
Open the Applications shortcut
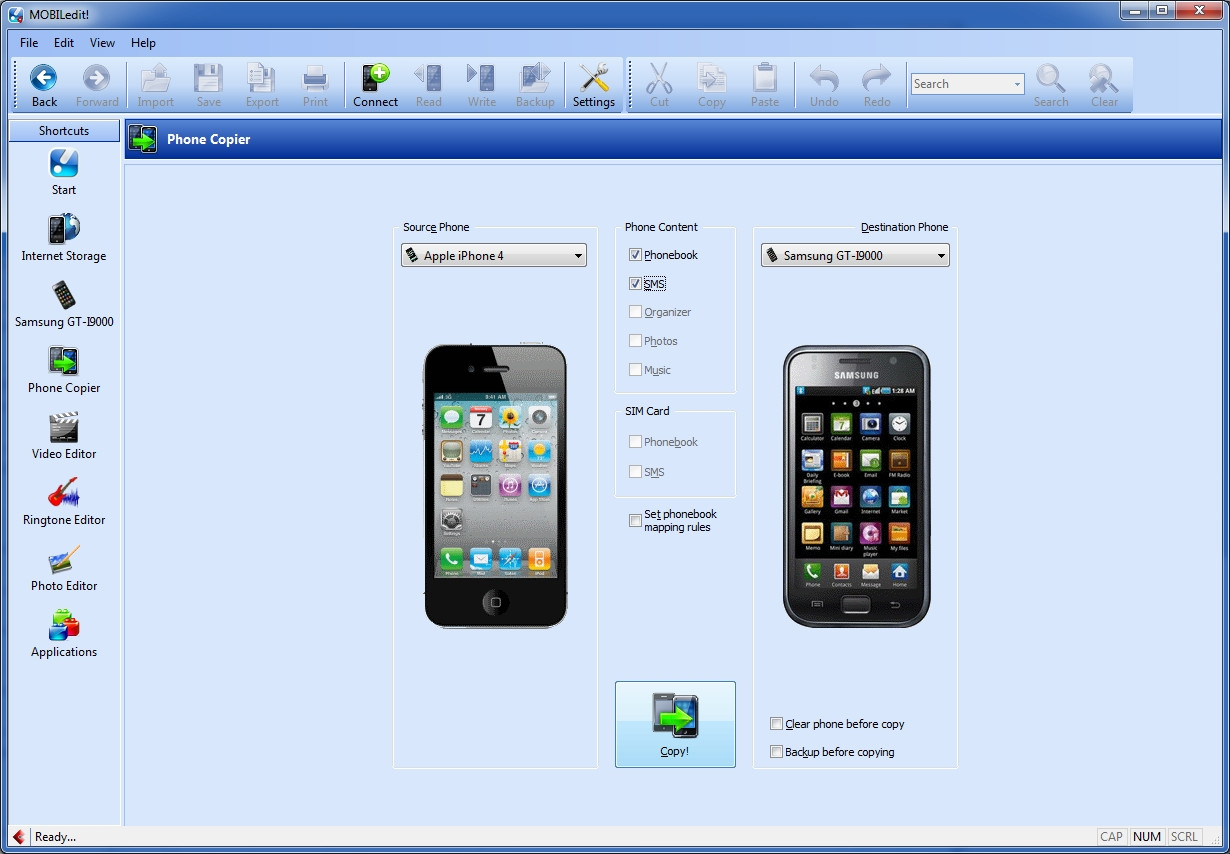pos(64,634)
